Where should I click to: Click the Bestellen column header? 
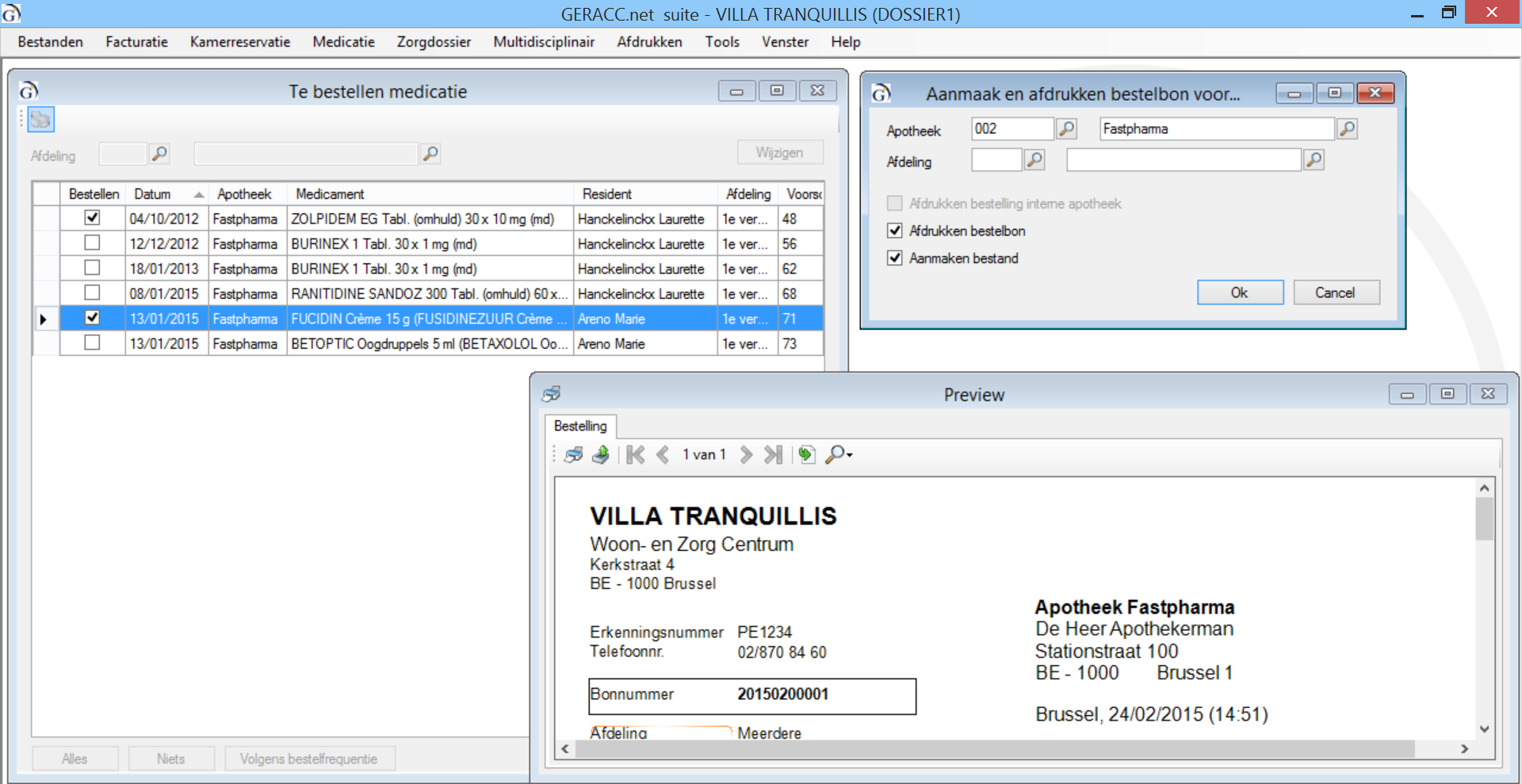click(x=93, y=194)
